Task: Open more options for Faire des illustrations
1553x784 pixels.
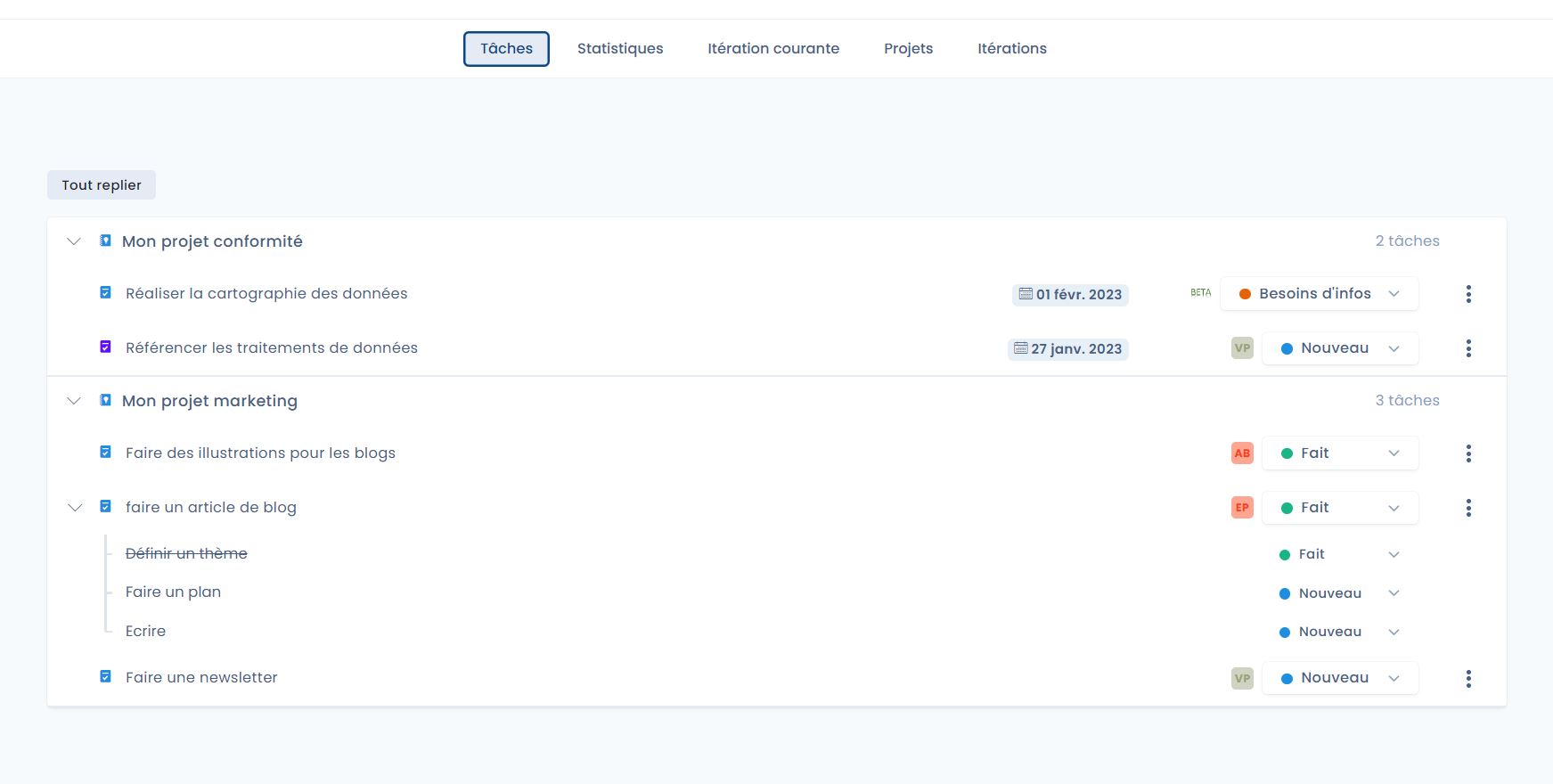Action: point(1468,453)
